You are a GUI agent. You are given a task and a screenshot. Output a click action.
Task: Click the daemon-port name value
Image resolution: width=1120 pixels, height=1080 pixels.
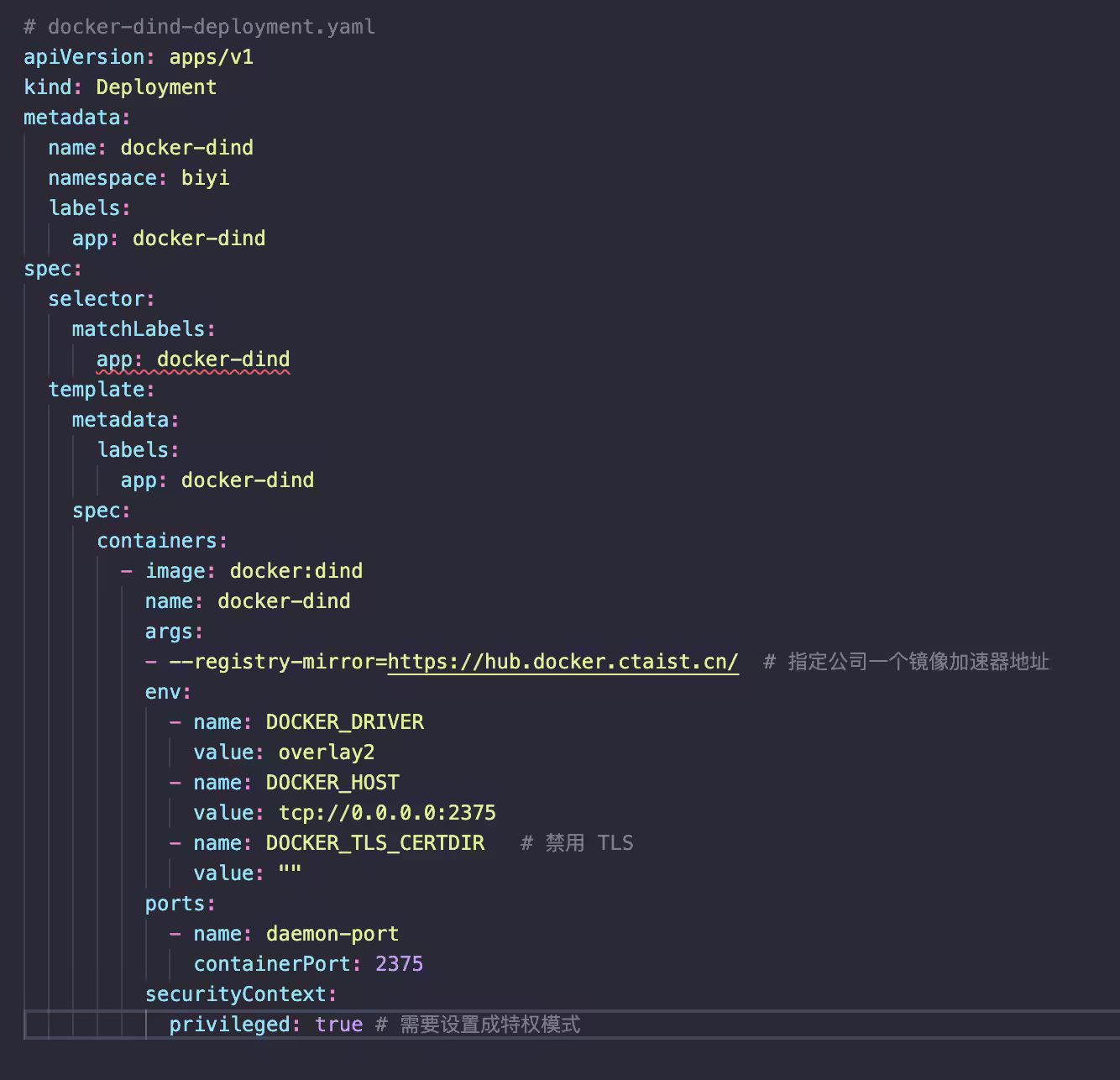(x=332, y=934)
